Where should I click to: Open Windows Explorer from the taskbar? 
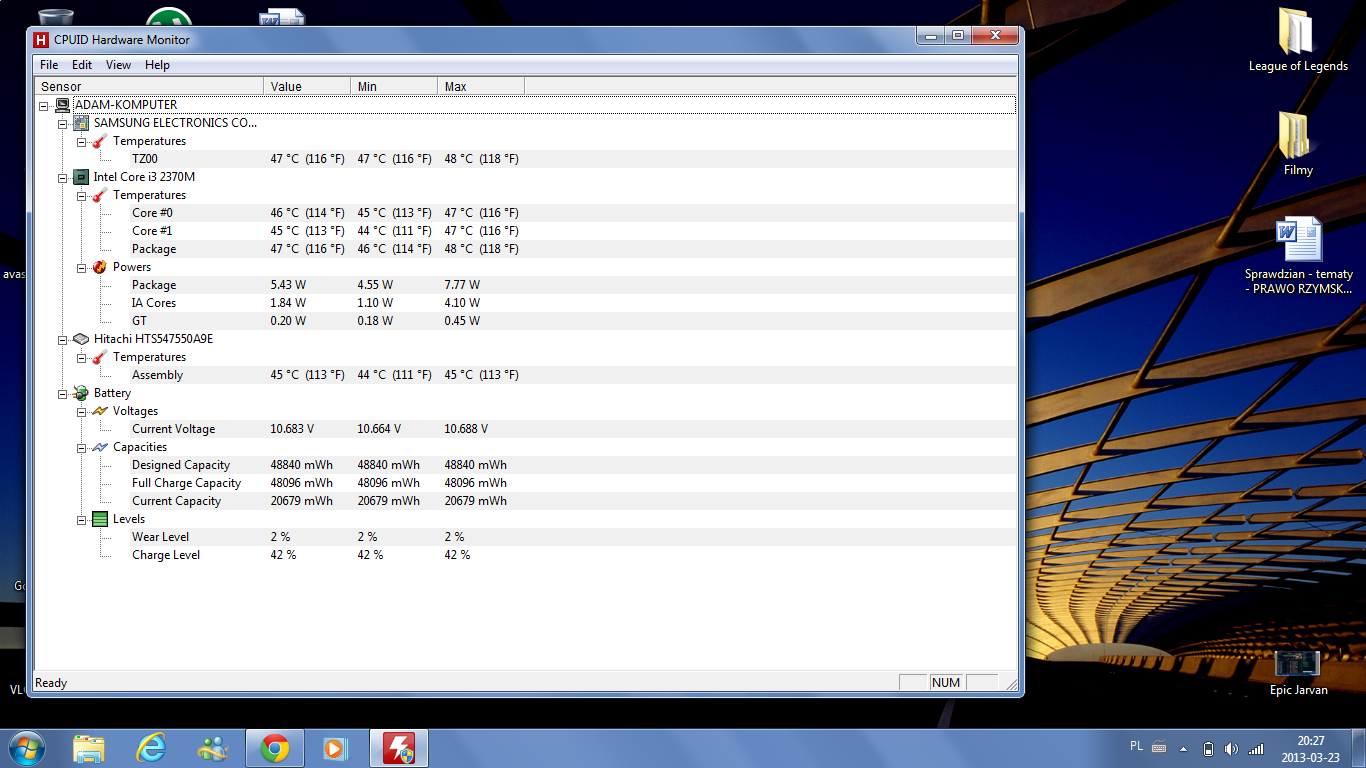click(x=89, y=748)
